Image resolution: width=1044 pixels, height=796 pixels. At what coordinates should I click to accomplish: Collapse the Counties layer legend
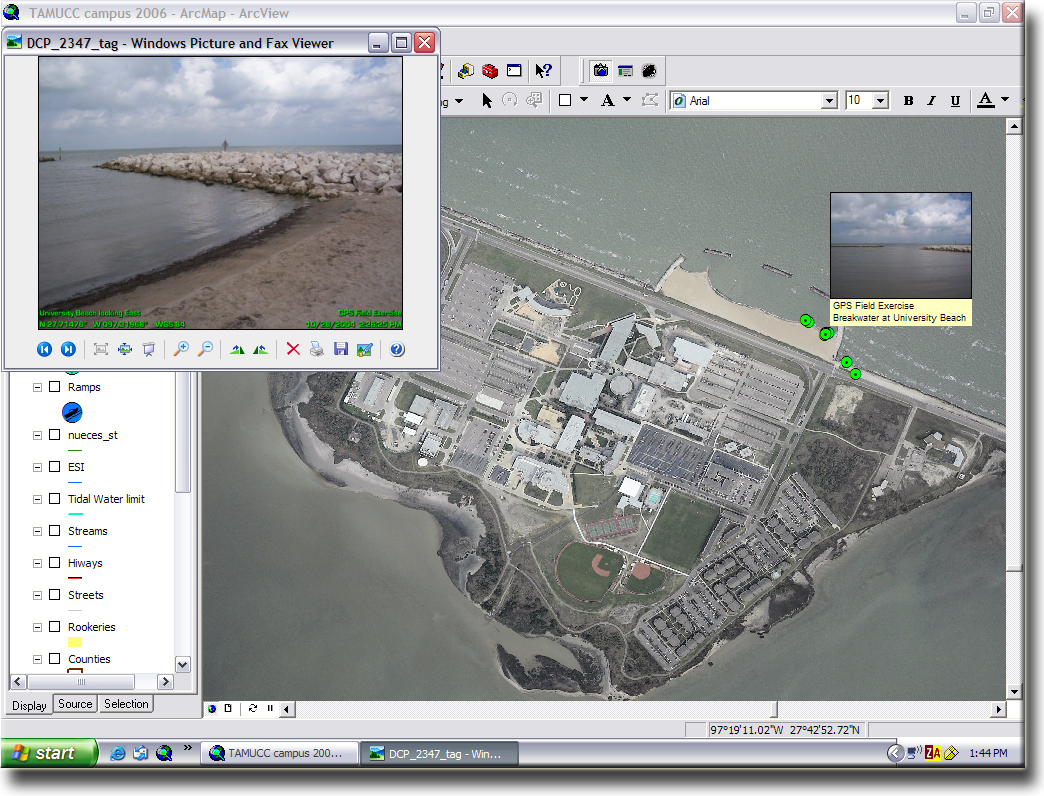pos(37,659)
